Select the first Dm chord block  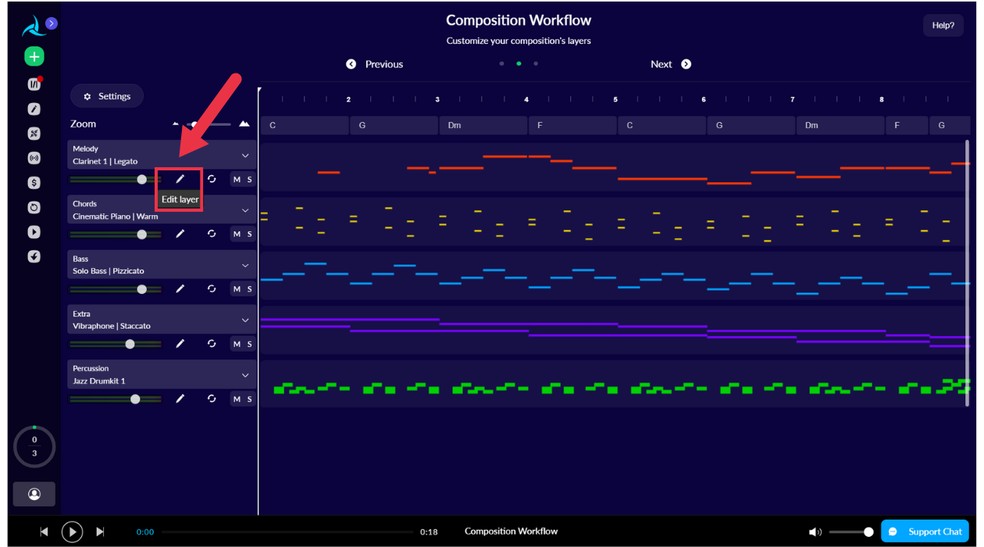(x=483, y=125)
